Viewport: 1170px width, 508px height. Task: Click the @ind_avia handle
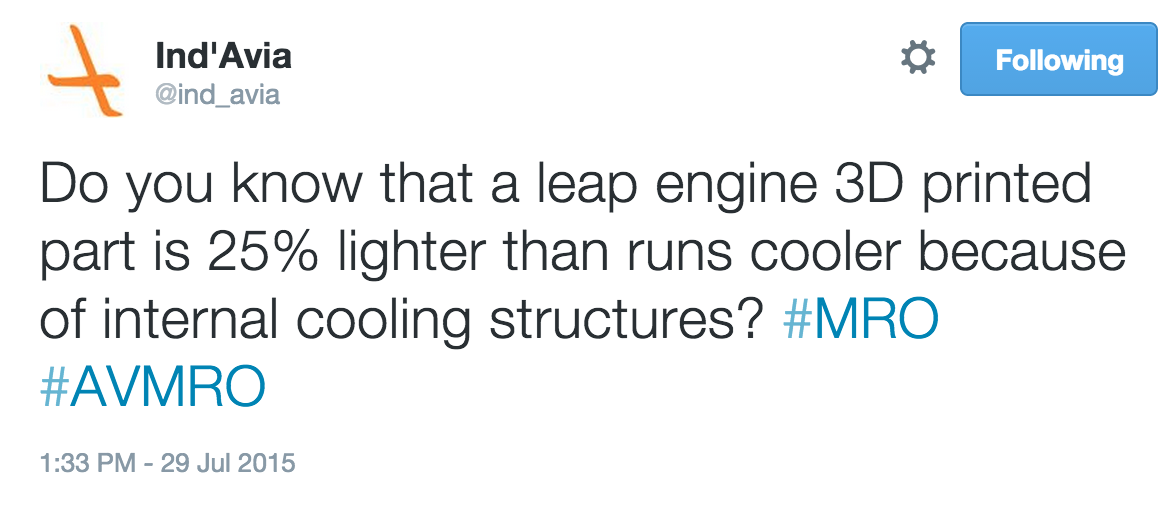[217, 95]
